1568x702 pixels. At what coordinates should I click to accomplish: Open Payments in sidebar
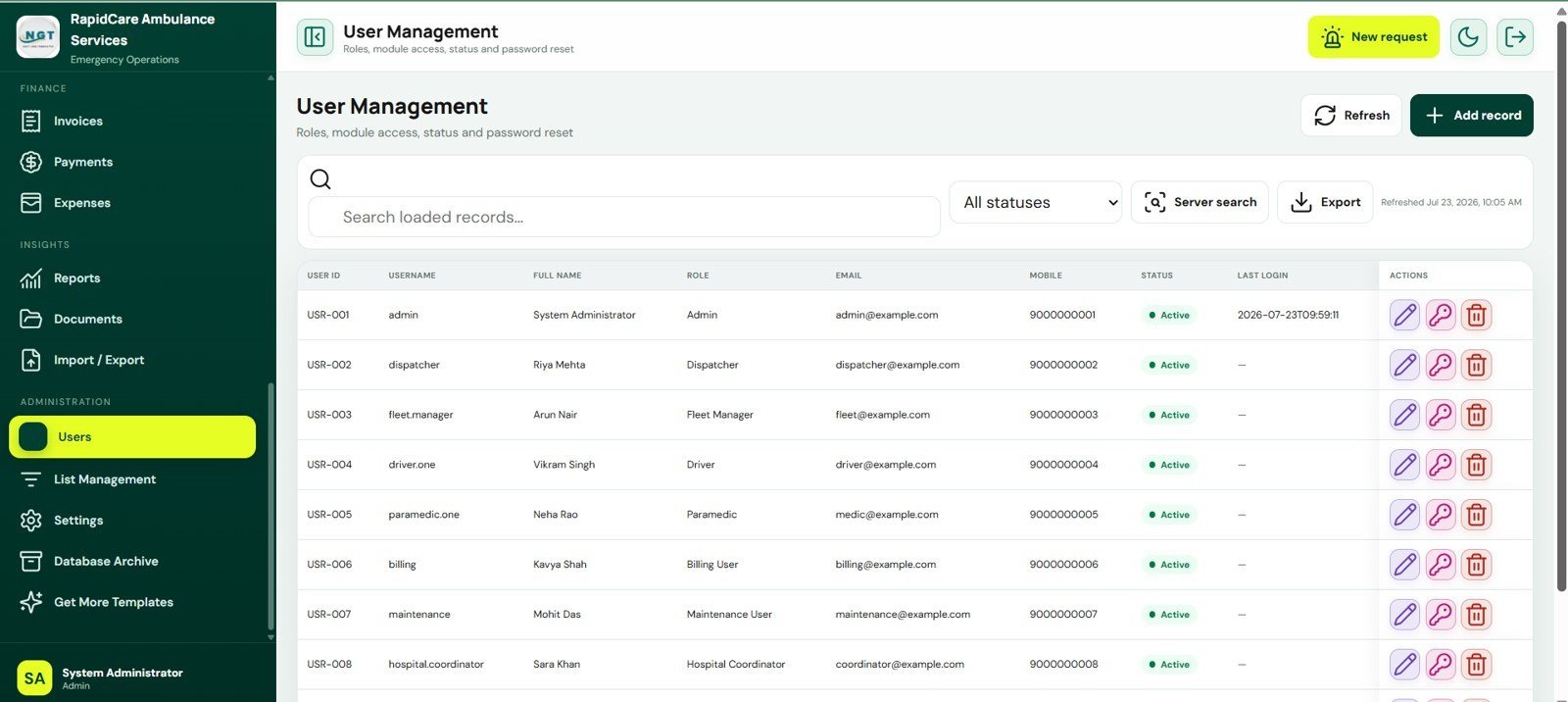click(132, 162)
